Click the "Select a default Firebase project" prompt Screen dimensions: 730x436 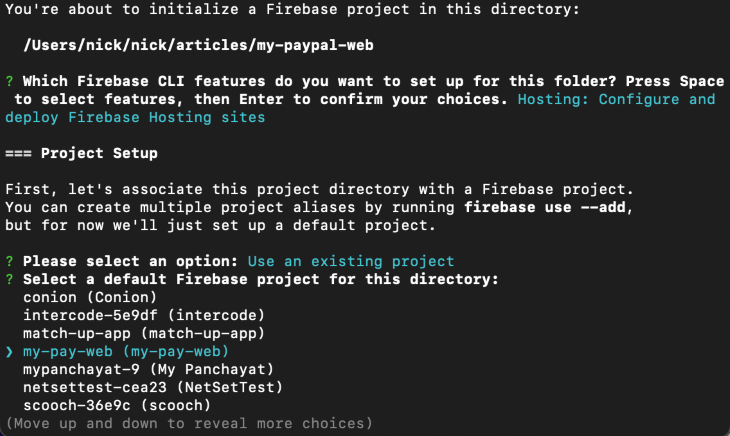tap(260, 279)
